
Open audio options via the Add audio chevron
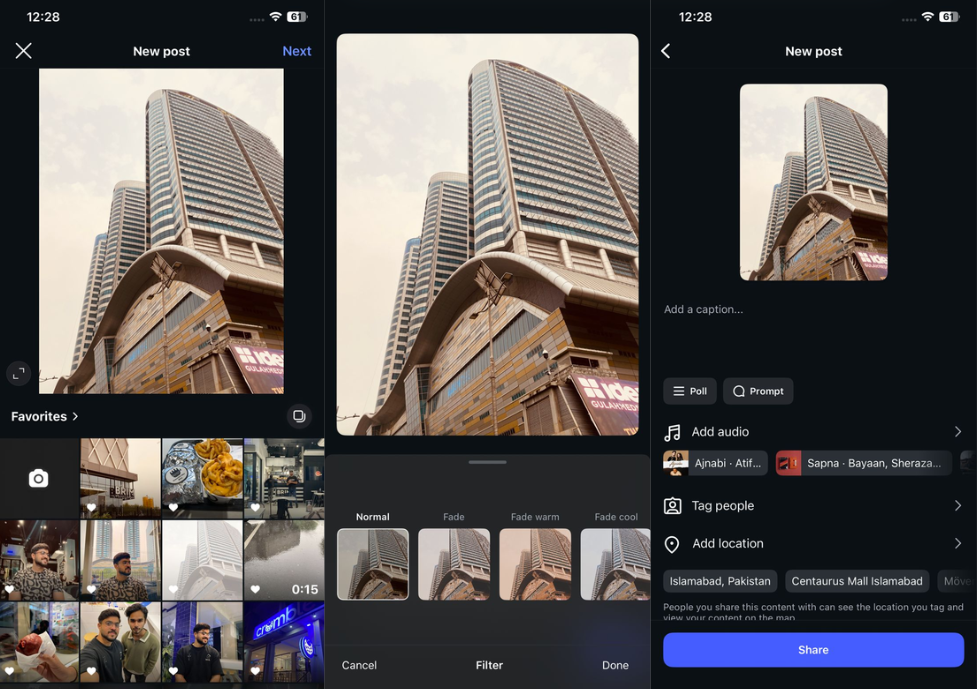[x=958, y=431]
